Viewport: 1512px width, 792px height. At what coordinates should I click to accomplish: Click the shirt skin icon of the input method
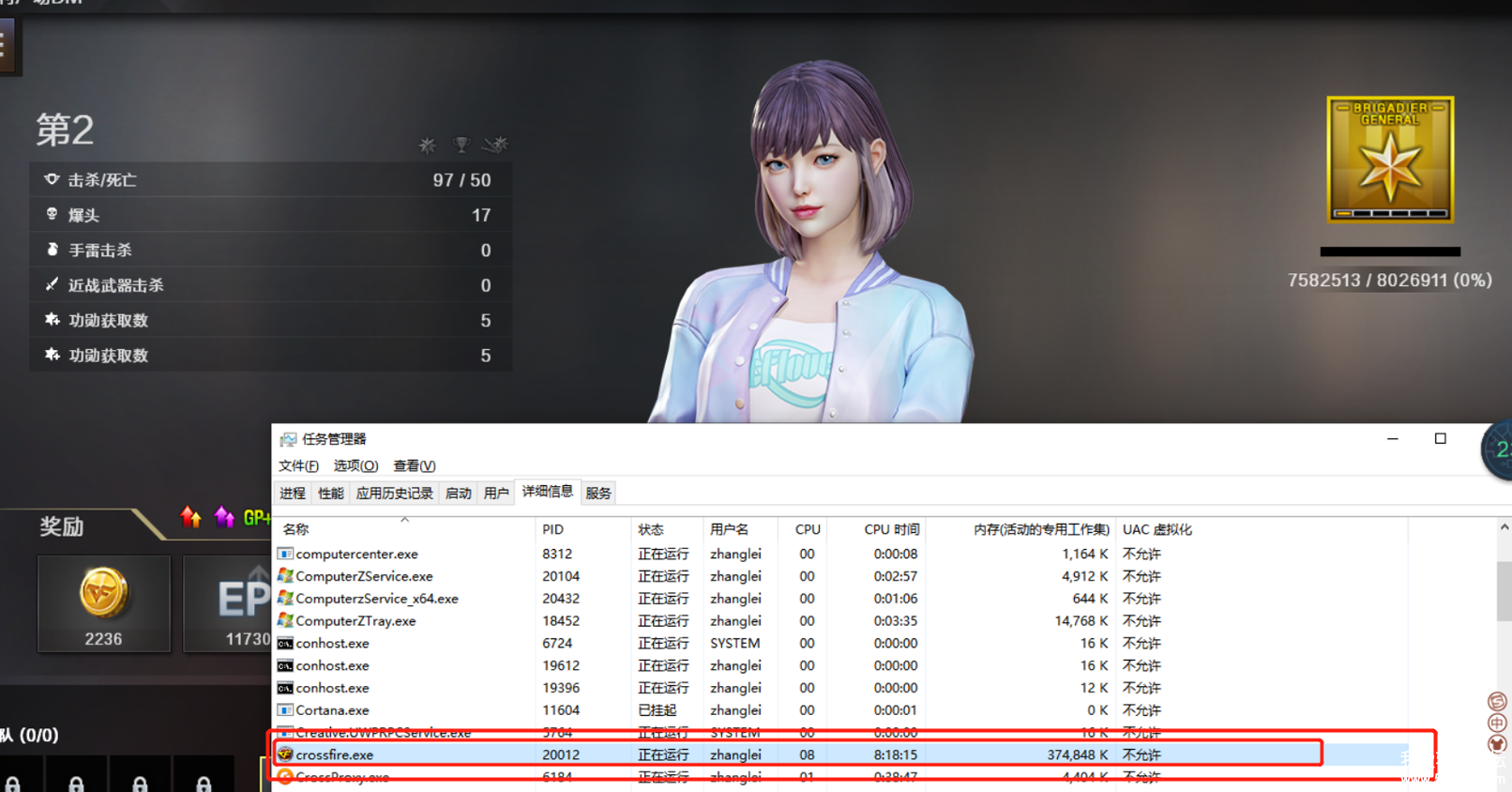pos(1497,744)
